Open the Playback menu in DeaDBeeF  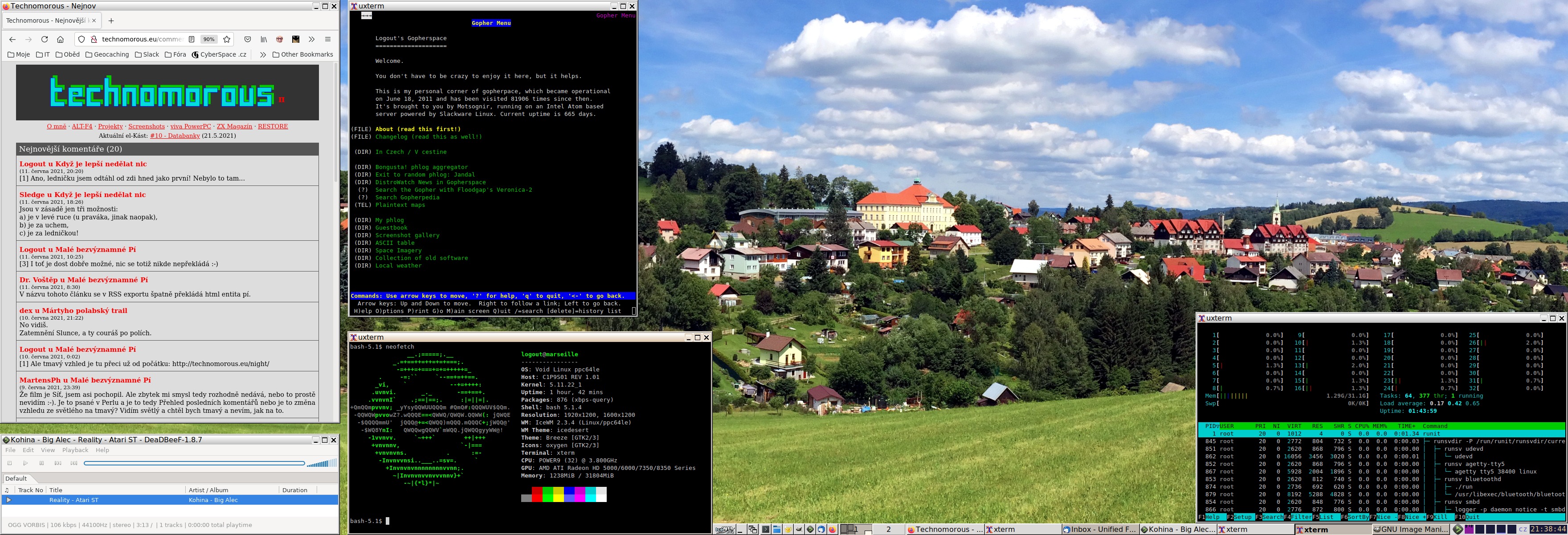coord(75,450)
